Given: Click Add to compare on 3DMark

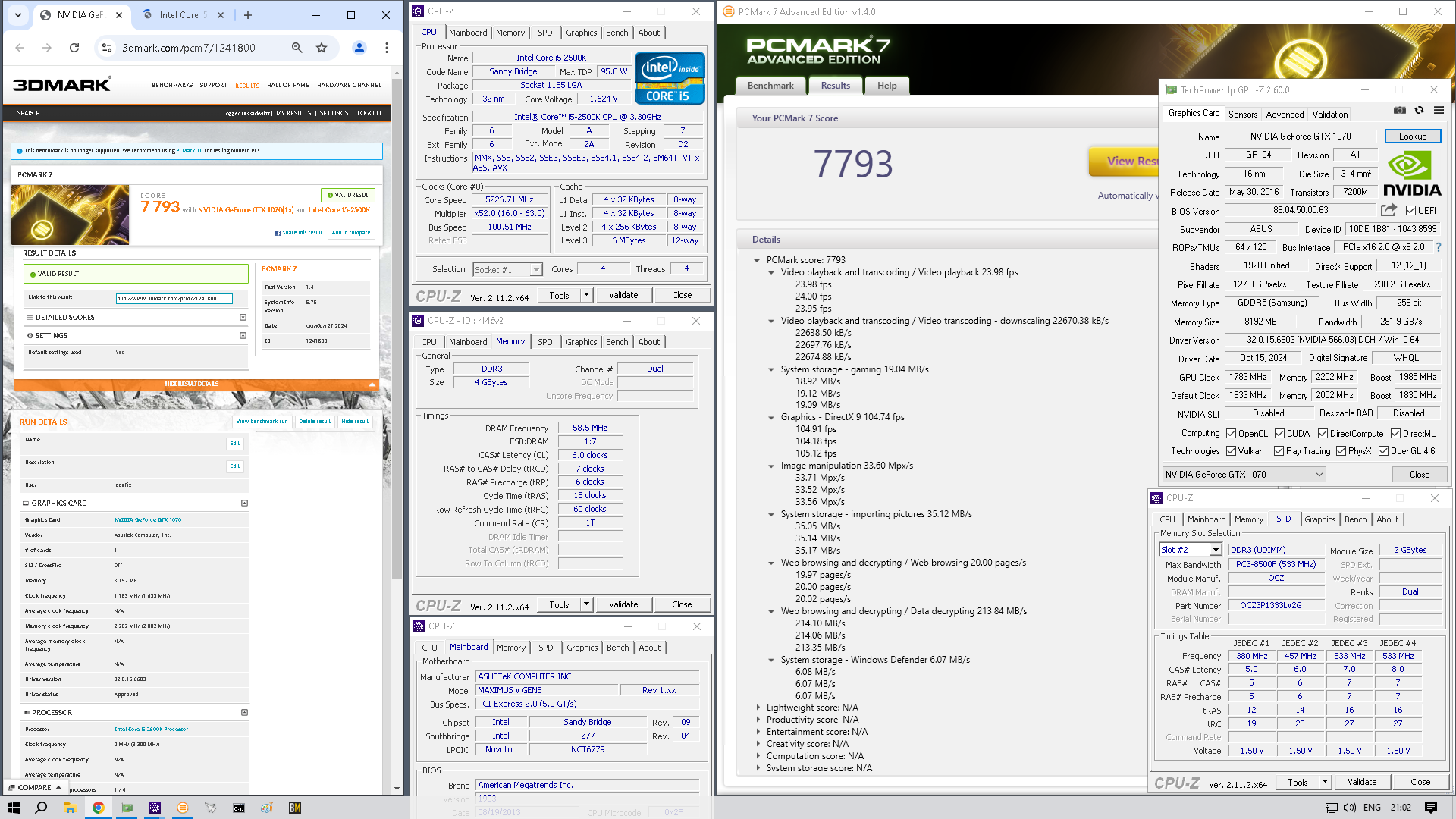Looking at the screenshot, I should click(351, 233).
